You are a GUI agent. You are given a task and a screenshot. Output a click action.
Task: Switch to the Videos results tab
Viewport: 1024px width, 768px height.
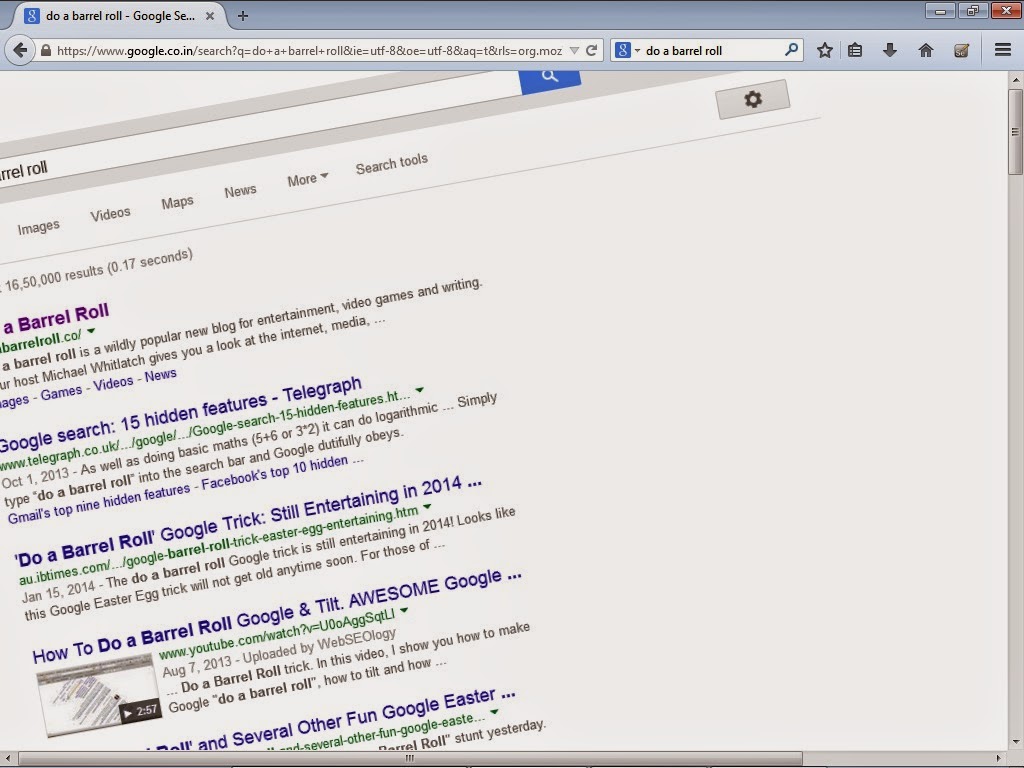(110, 214)
